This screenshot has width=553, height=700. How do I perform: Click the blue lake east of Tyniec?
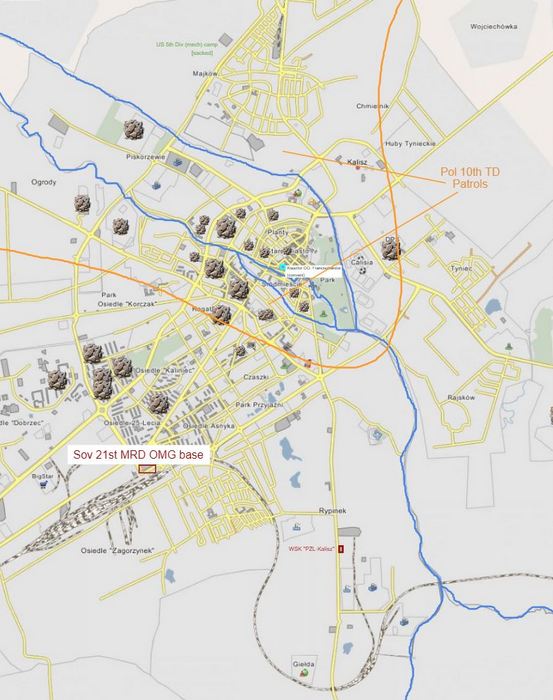pos(493,308)
